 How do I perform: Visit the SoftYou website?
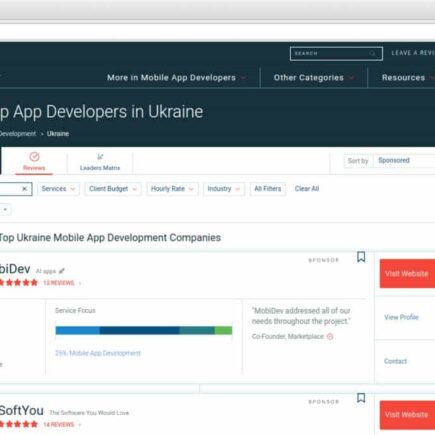point(407,415)
